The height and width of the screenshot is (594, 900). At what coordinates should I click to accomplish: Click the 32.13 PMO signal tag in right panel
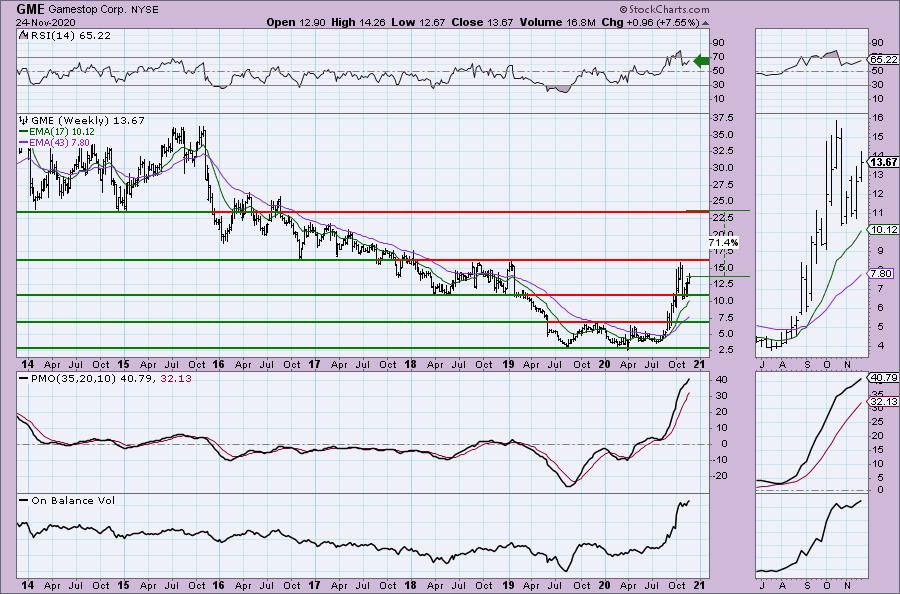point(883,402)
